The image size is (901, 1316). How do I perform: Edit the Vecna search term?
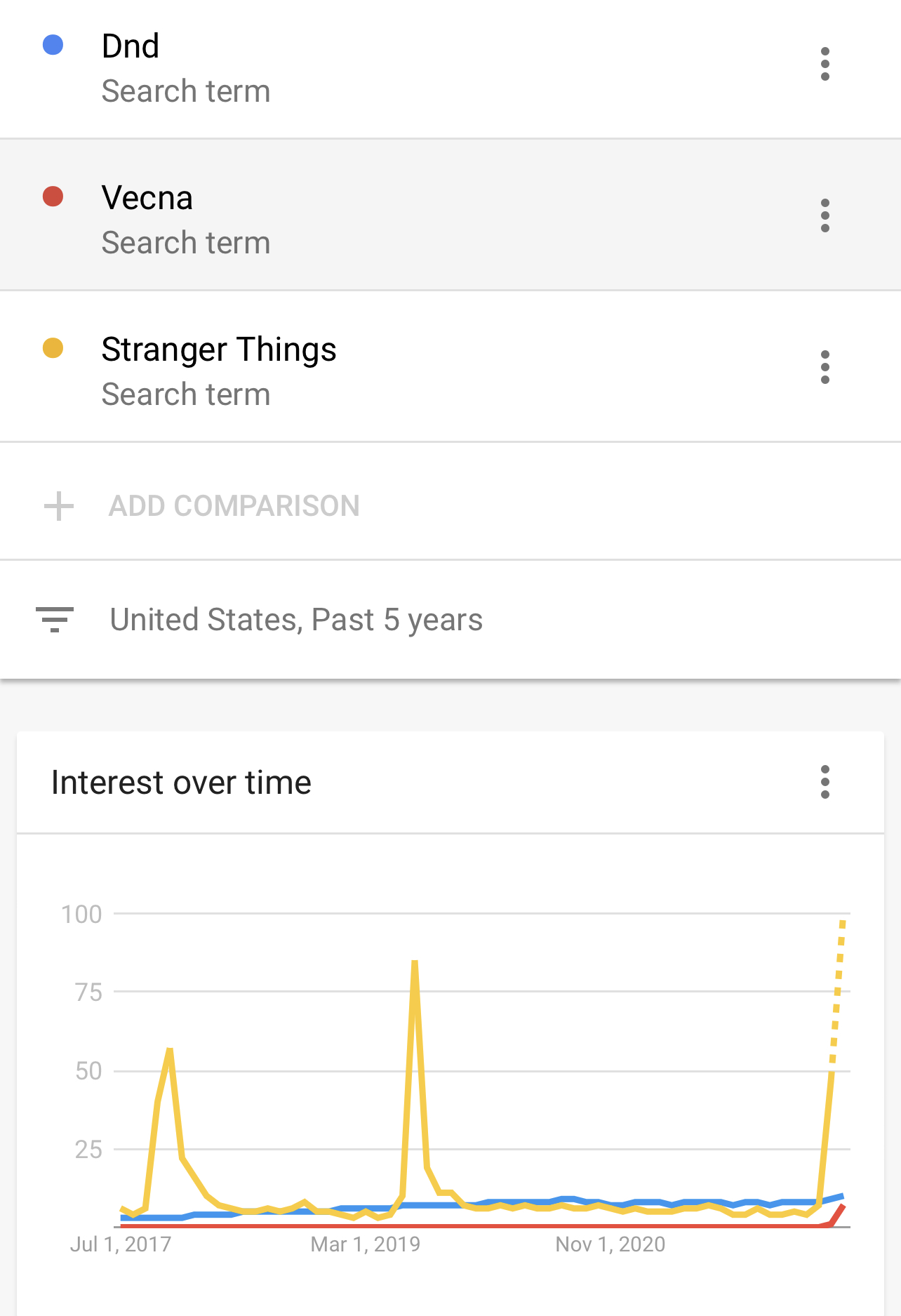[147, 198]
